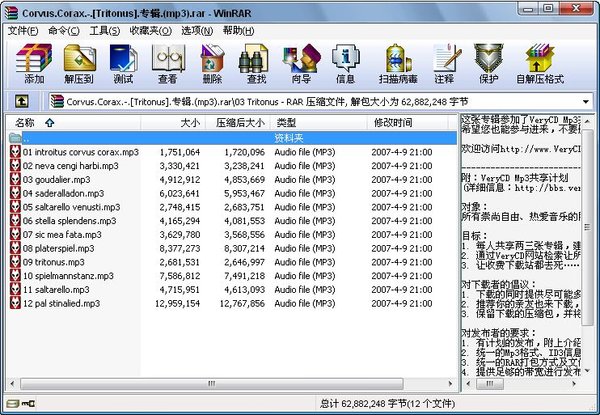The height and width of the screenshot is (415, 600).
Task: Click the icon of 12 pal stinalied.mp3
Action: click(x=15, y=303)
